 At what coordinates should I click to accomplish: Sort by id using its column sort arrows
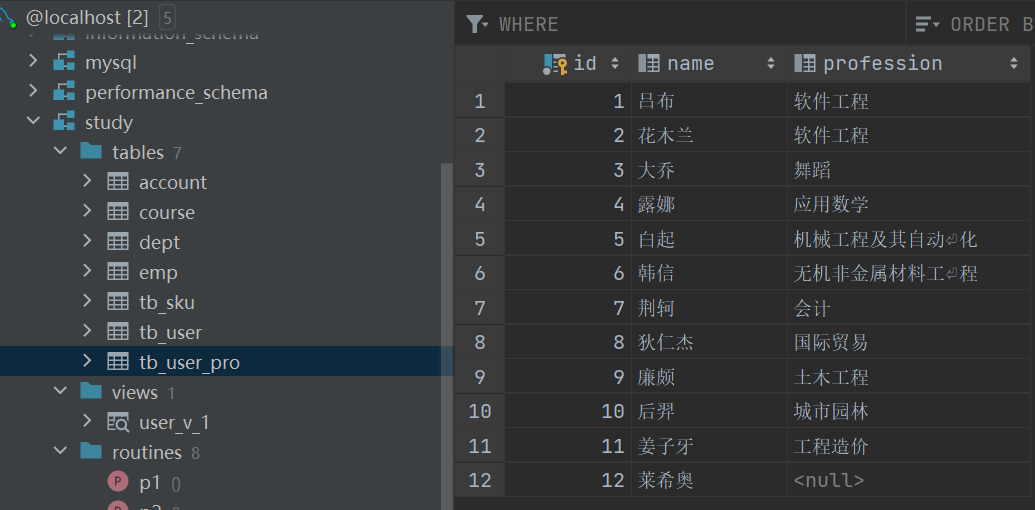615,63
